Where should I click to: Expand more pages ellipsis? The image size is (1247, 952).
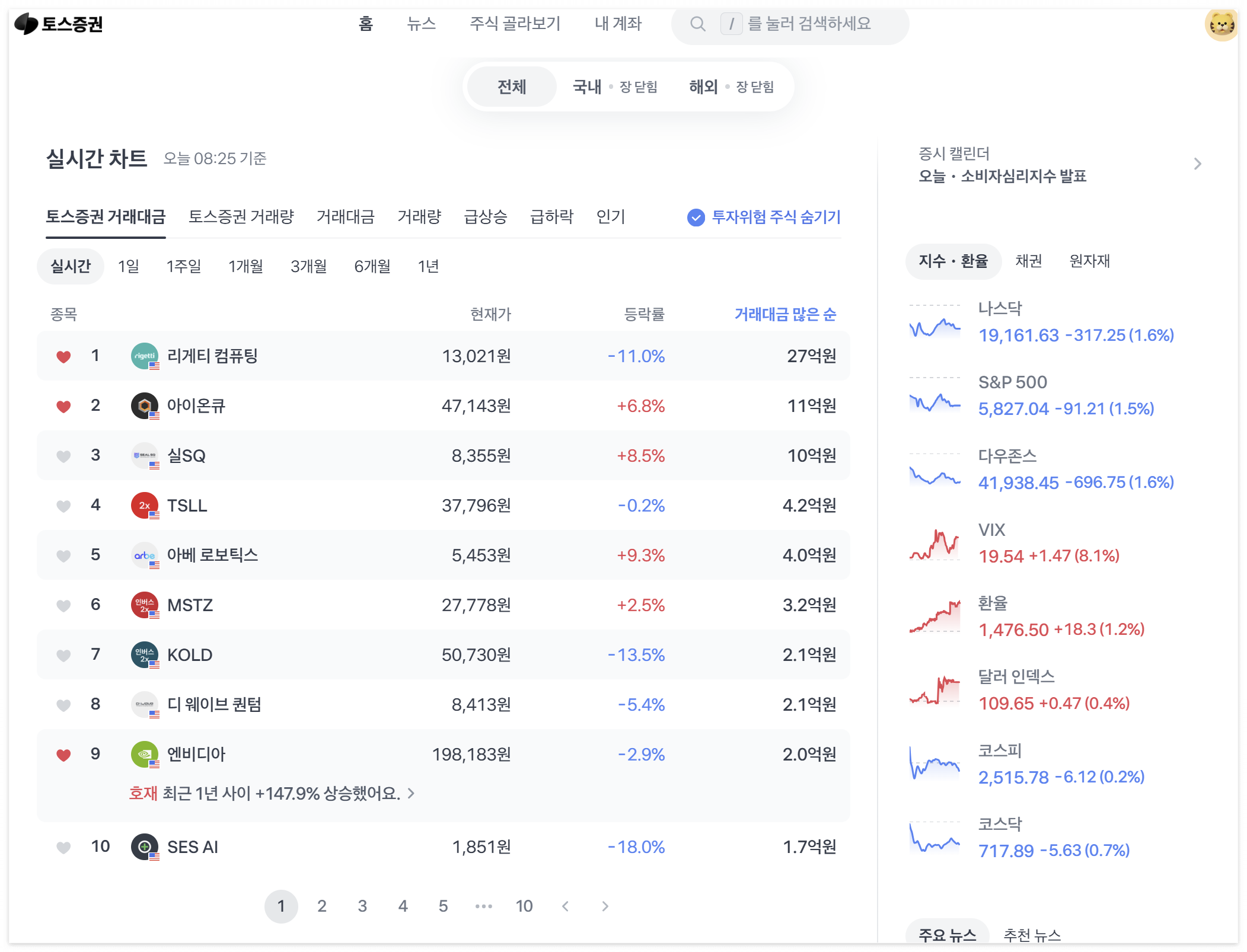tap(484, 906)
